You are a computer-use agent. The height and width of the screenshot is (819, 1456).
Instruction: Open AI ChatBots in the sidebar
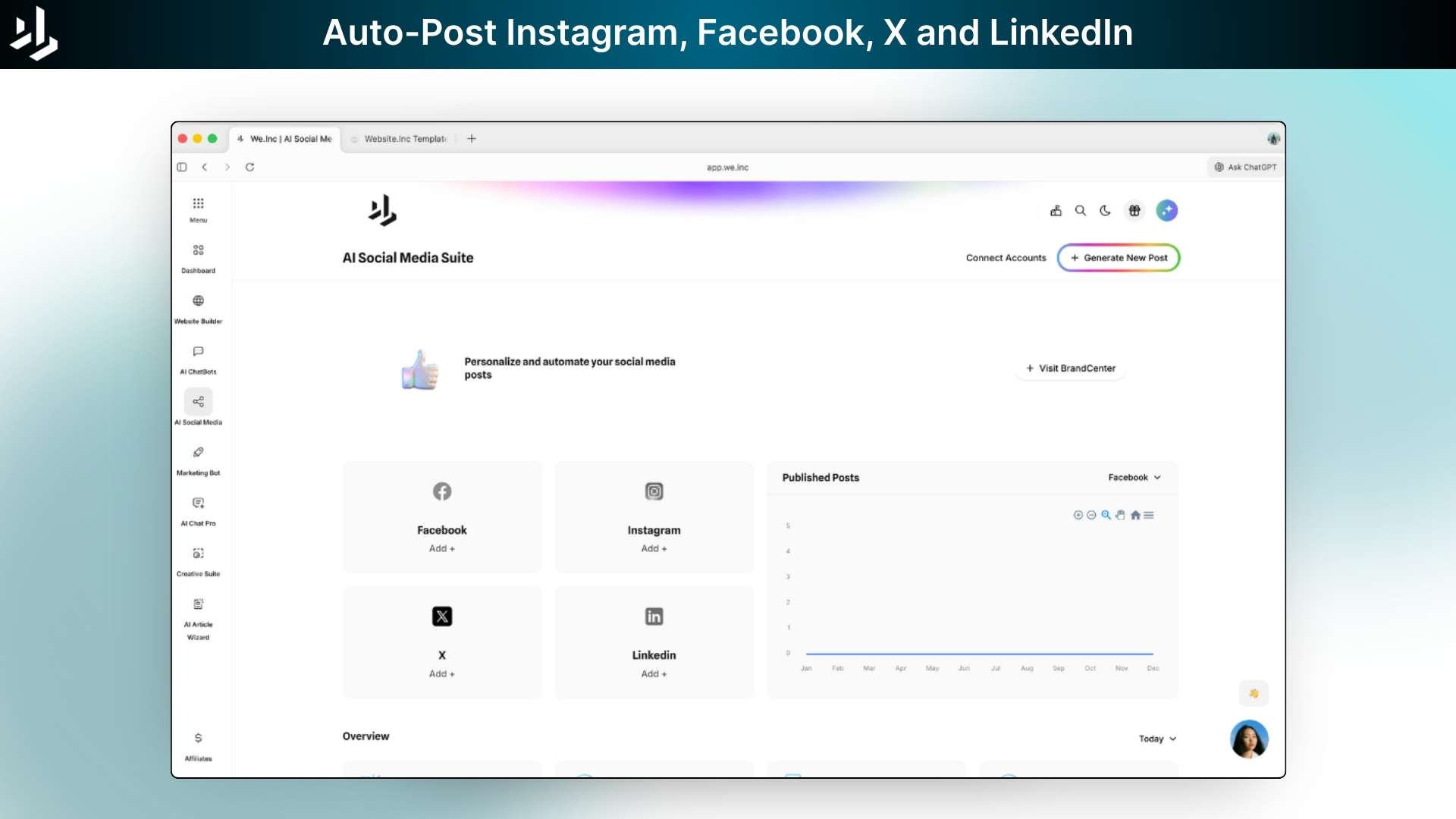point(198,352)
